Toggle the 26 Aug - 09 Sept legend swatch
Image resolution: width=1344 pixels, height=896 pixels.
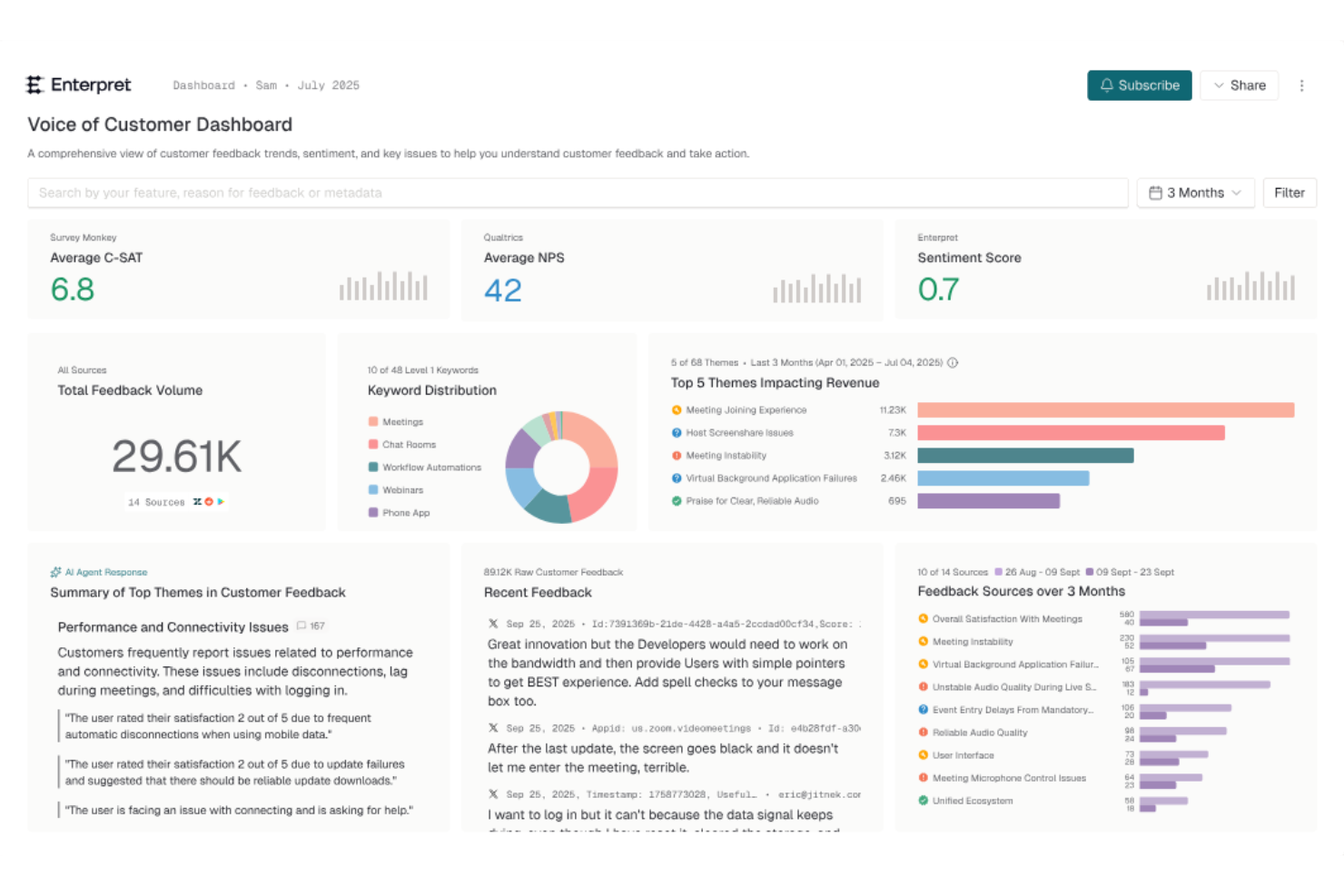coord(997,572)
